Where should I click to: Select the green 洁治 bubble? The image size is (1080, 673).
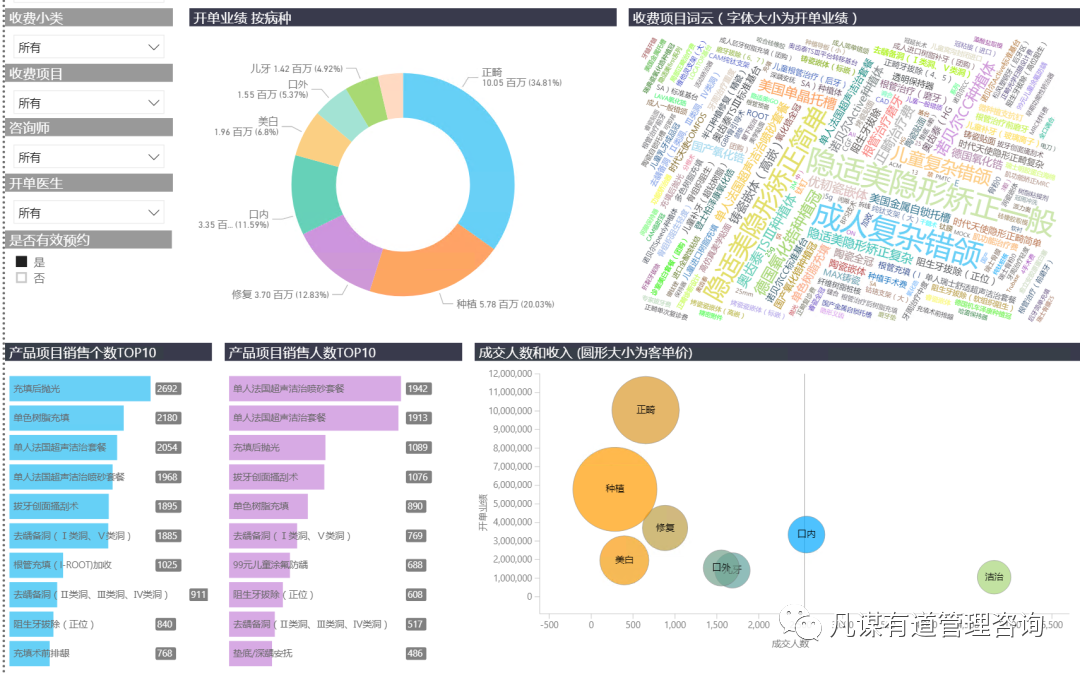994,577
